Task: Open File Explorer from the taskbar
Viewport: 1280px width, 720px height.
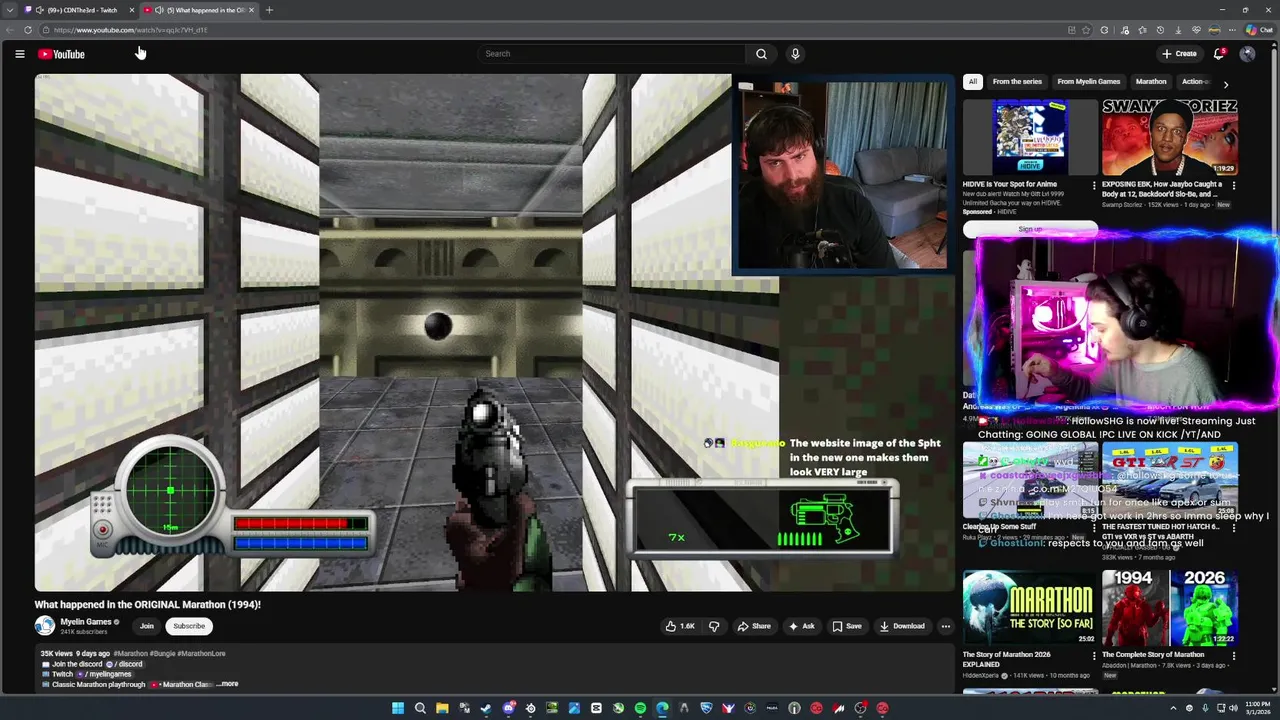Action: tap(442, 708)
